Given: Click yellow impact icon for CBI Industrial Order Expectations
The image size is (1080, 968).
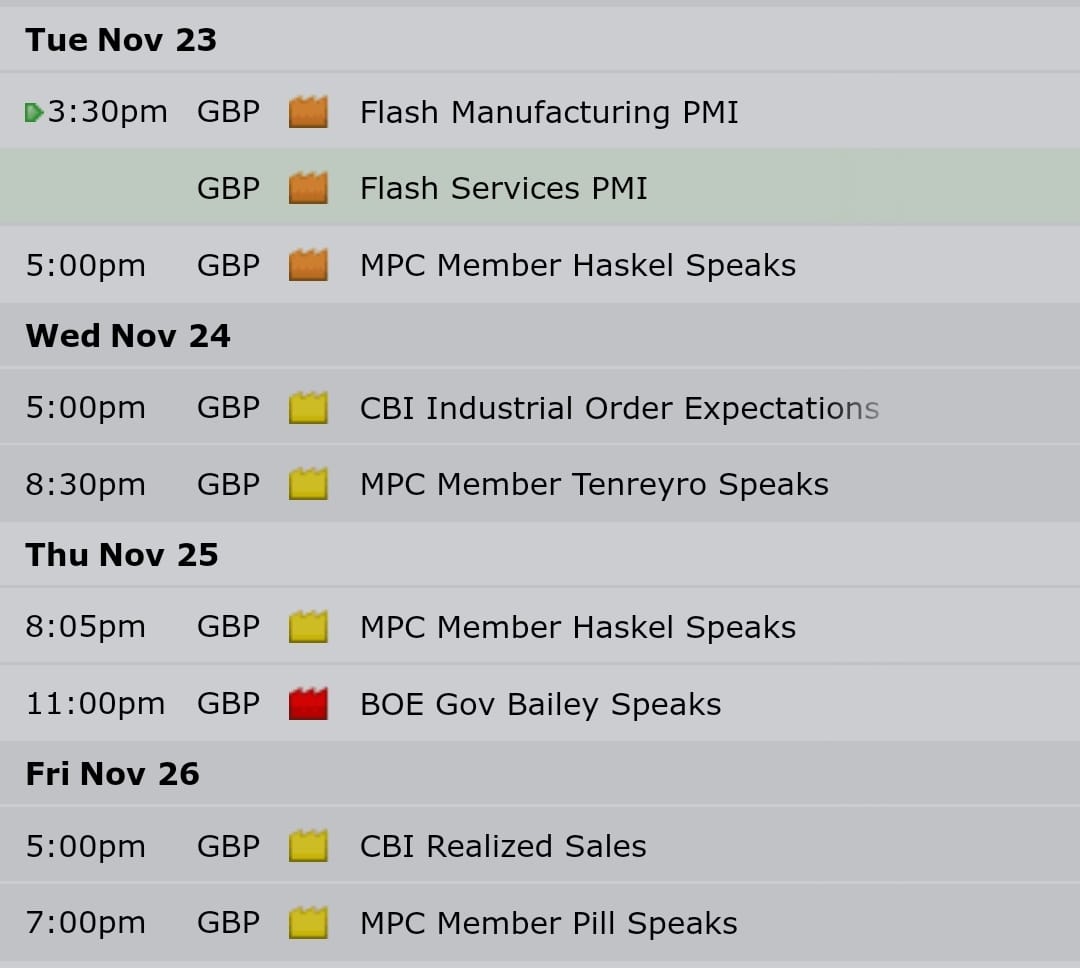Looking at the screenshot, I should point(308,408).
